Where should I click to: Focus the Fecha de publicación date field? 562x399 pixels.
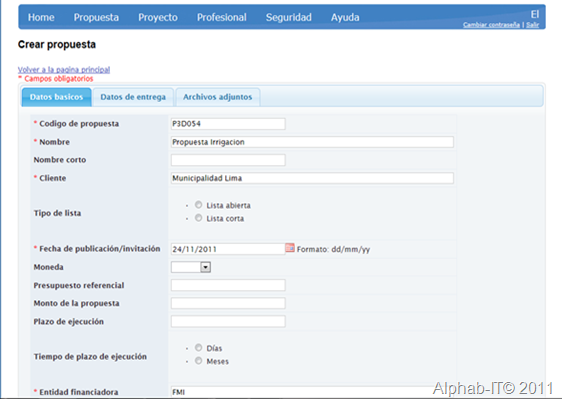click(x=228, y=249)
